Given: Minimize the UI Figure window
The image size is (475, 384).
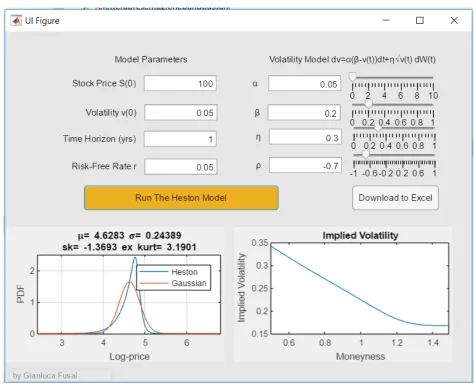Looking at the screenshot, I should pyautogui.click(x=386, y=20).
